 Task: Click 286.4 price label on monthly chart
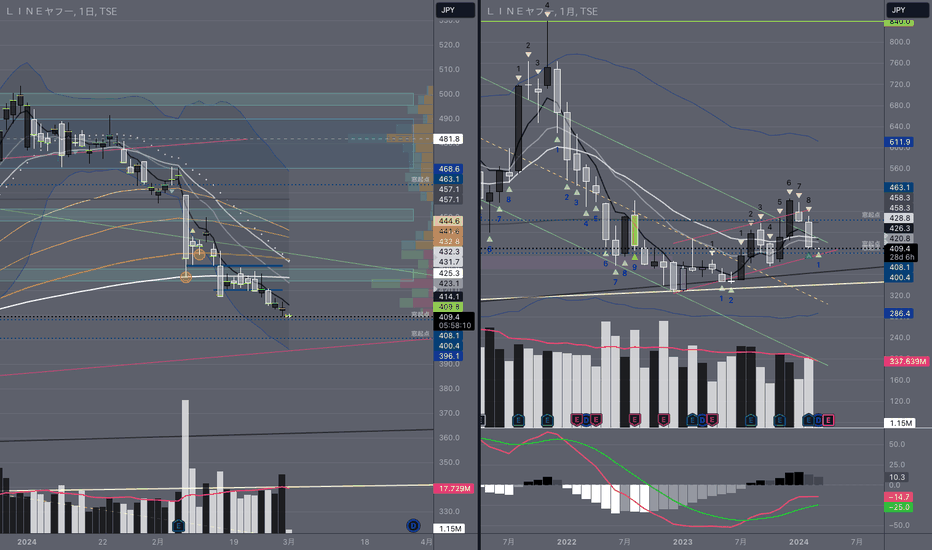(x=899, y=313)
